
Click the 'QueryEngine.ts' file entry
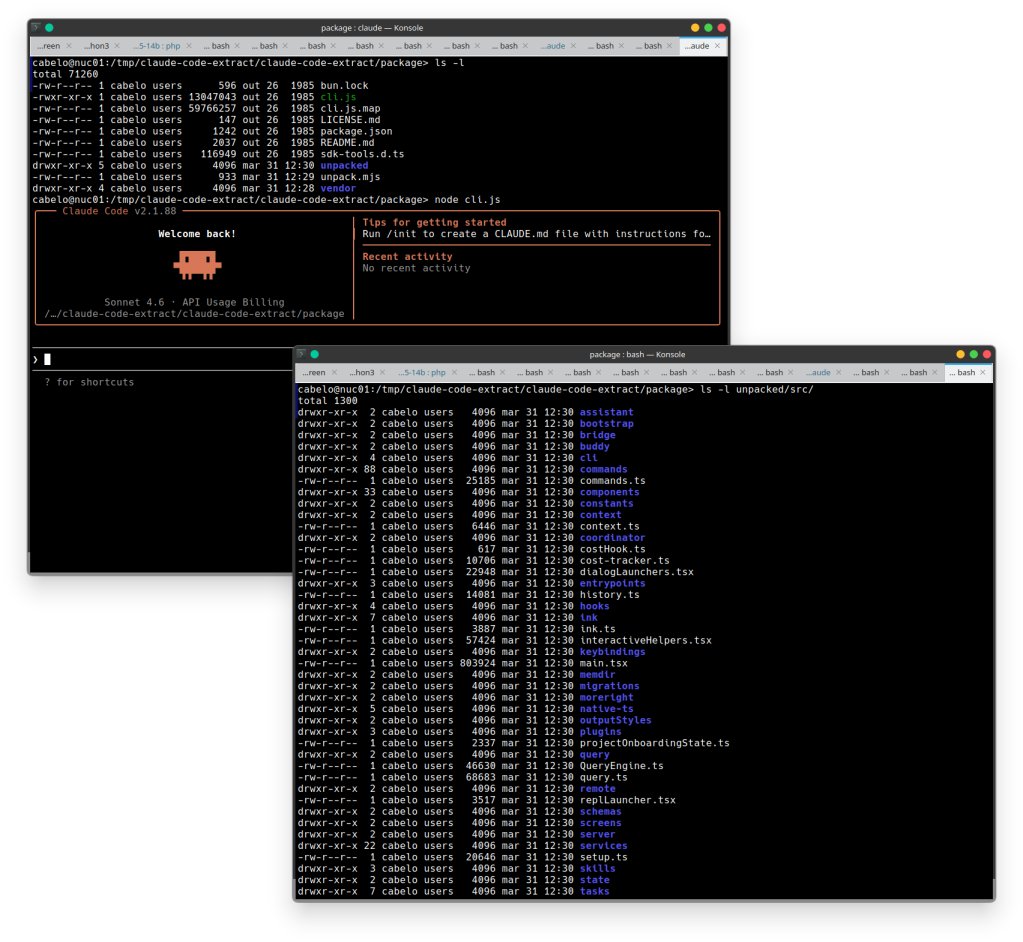622,766
